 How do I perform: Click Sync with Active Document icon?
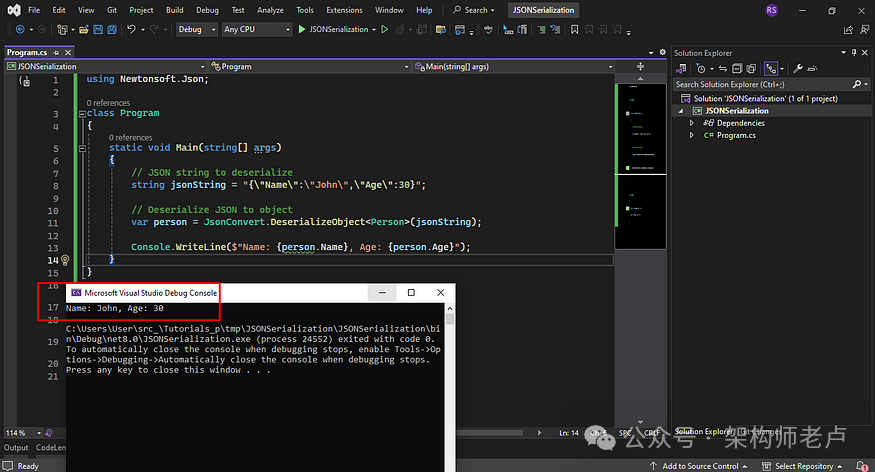[x=723, y=69]
